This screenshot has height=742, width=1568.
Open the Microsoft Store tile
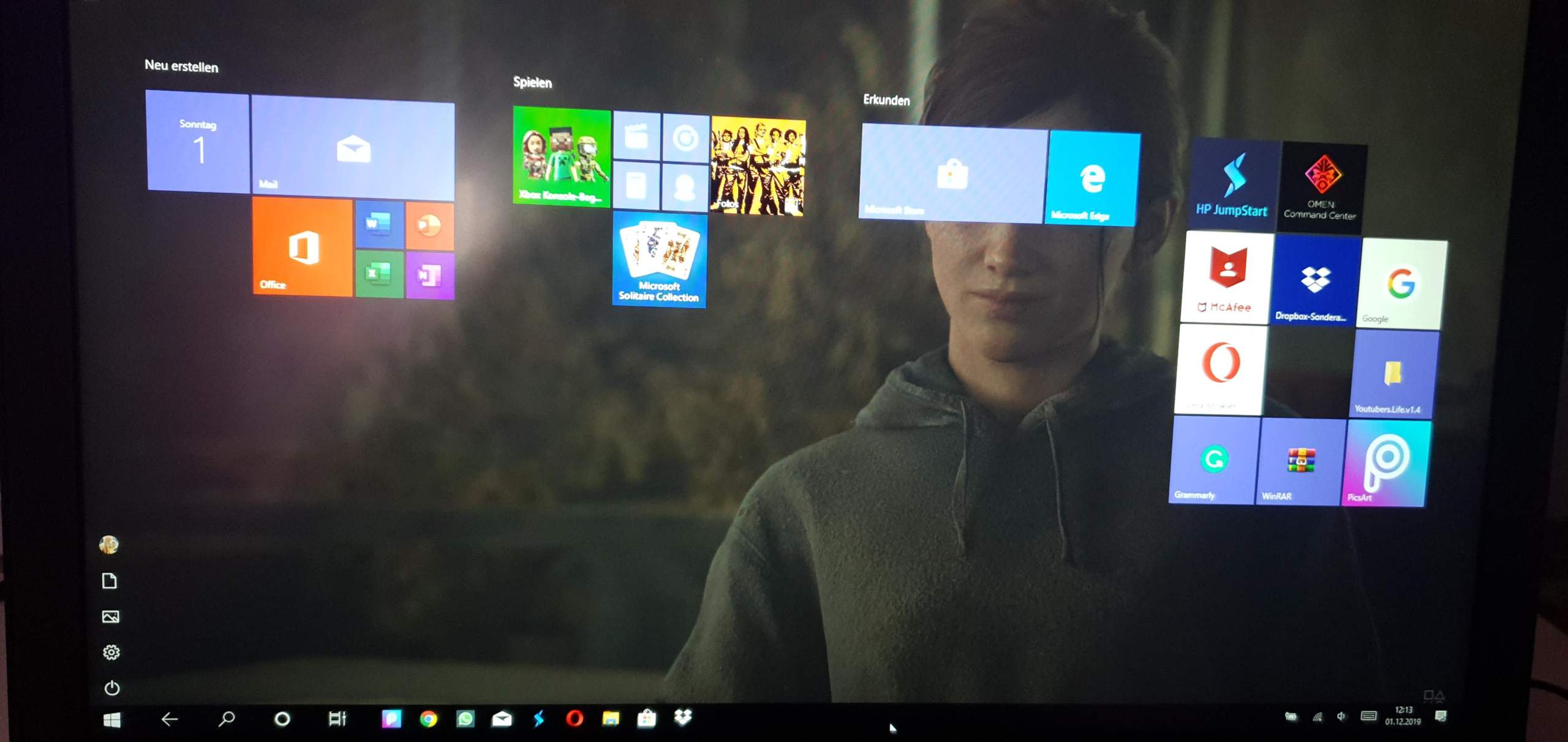pyautogui.click(x=952, y=172)
